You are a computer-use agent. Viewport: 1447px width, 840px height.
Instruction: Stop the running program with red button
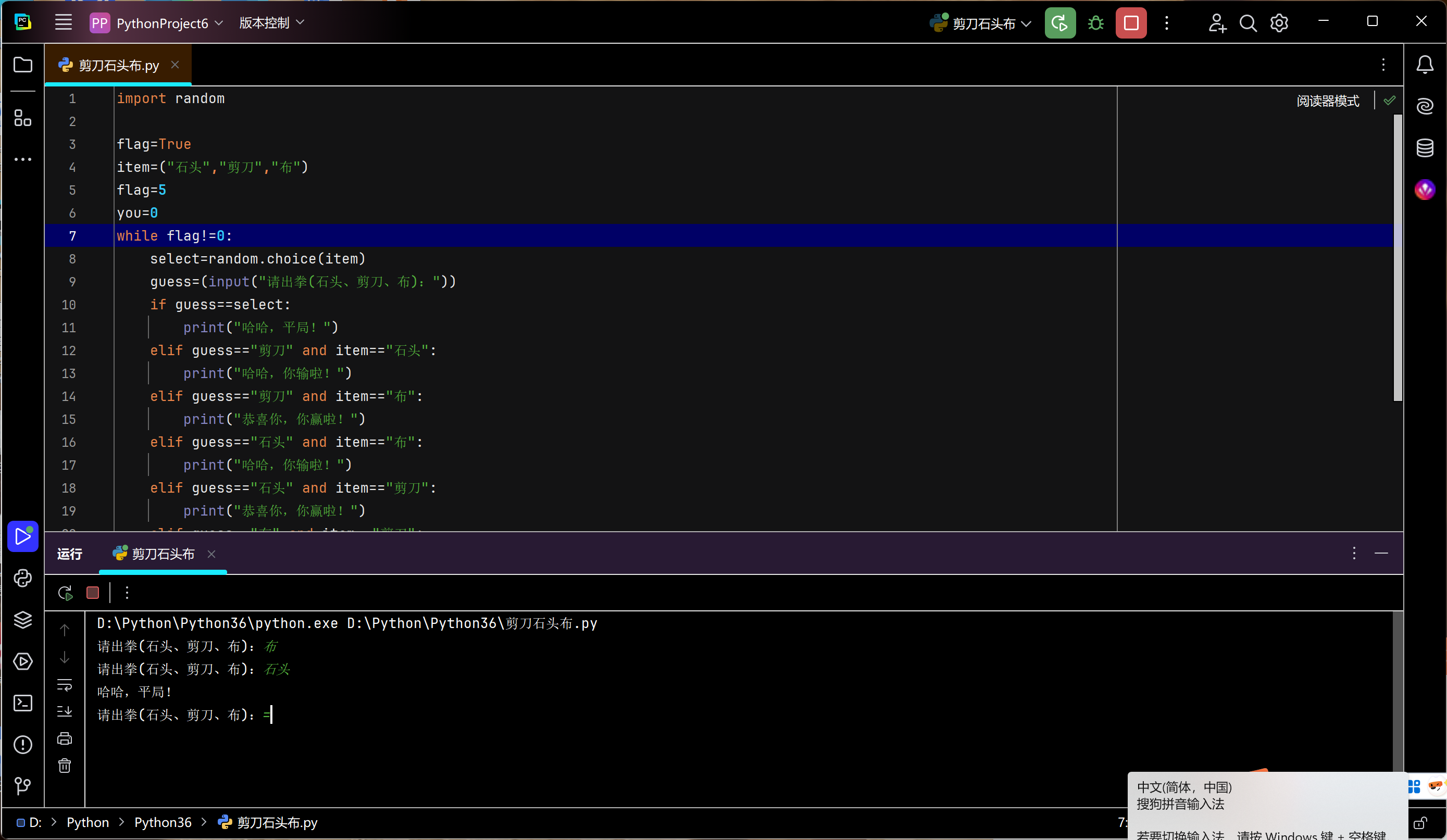(x=1131, y=23)
